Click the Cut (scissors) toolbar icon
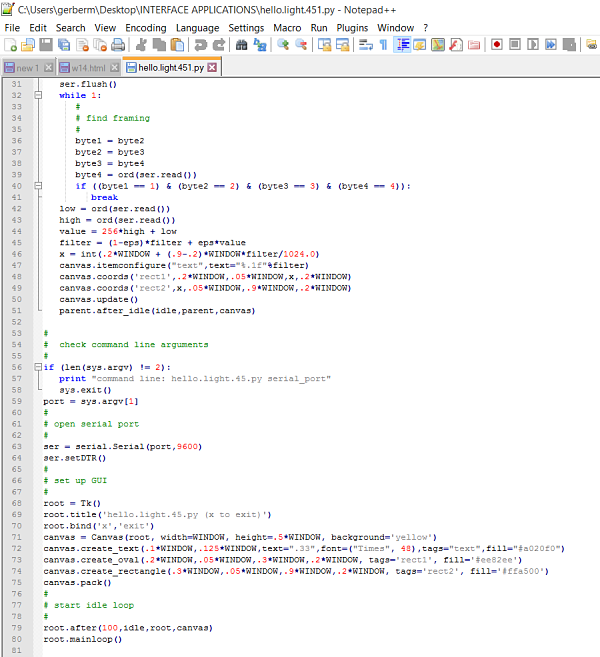This screenshot has width=600, height=657. [141, 44]
